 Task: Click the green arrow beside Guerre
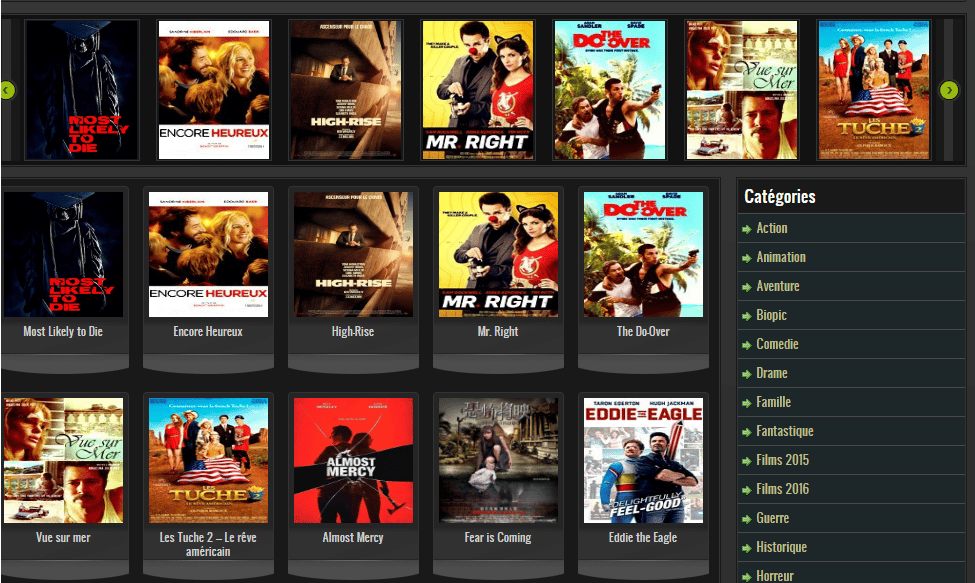click(x=747, y=519)
